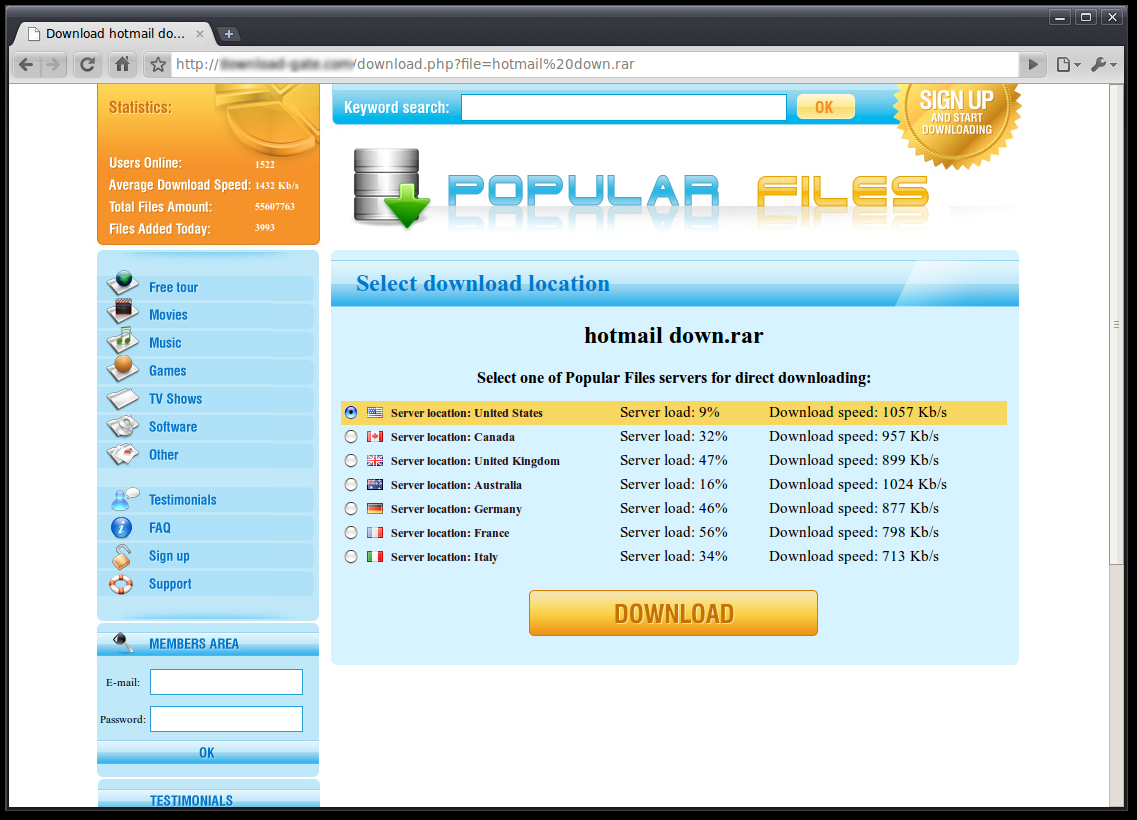Click the United Kingdom flag icon

coord(375,460)
